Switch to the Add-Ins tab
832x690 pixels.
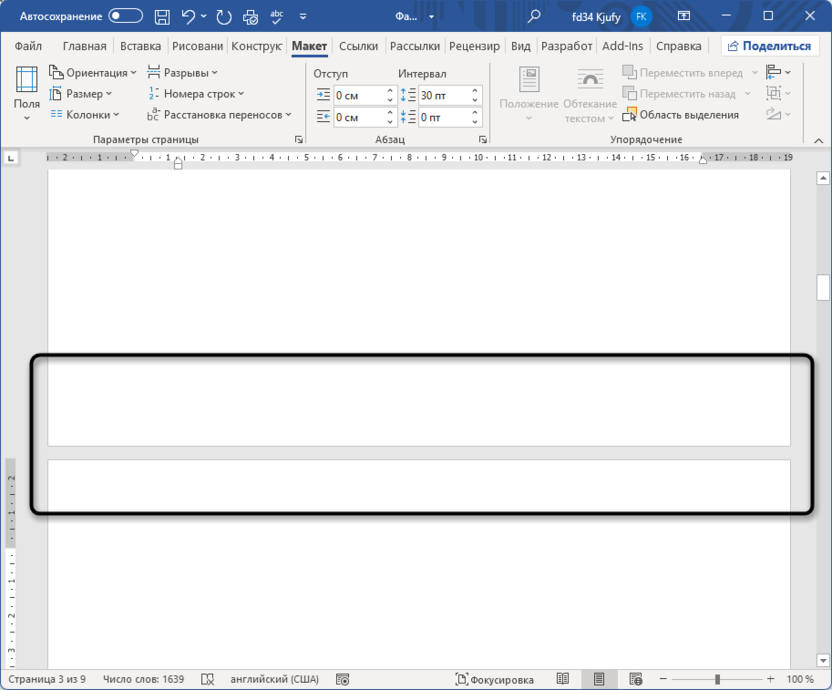(622, 46)
